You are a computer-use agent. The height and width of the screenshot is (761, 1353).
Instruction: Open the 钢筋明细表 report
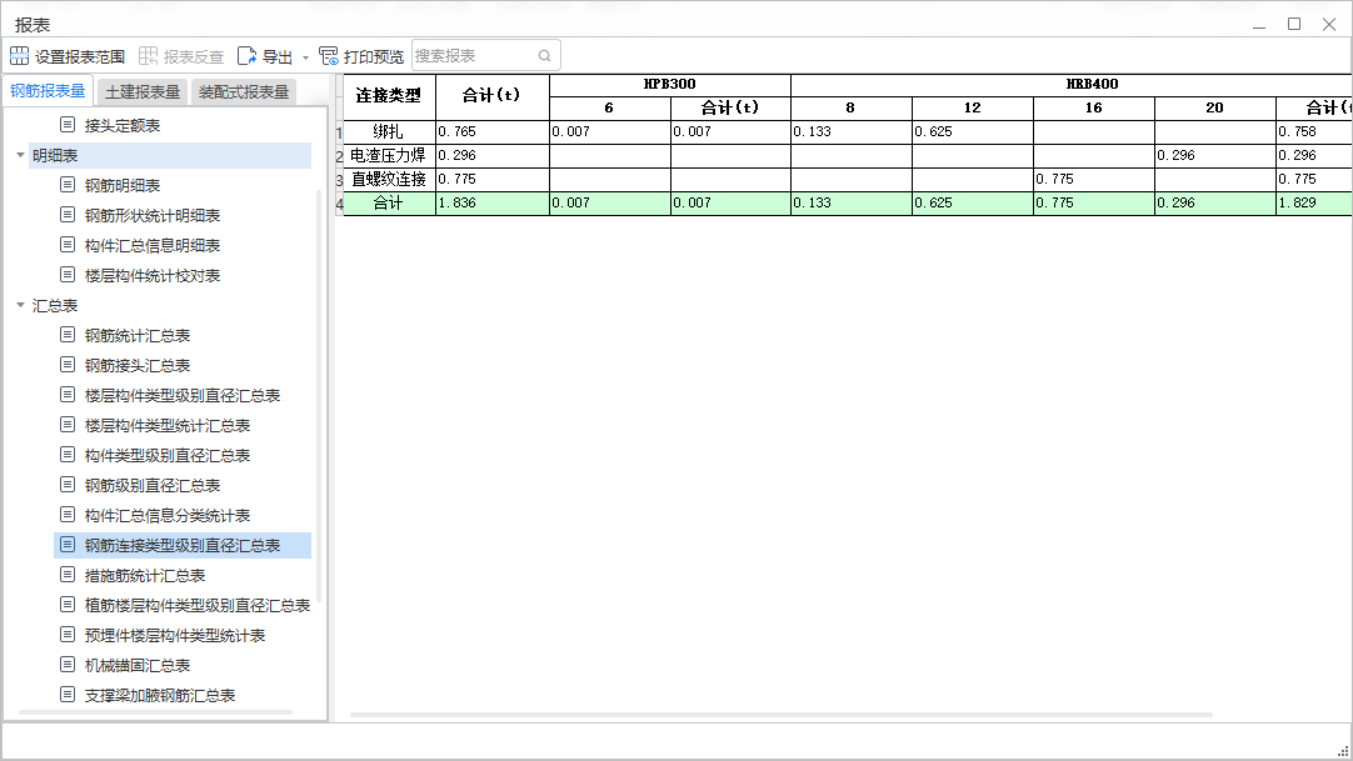[x=122, y=186]
